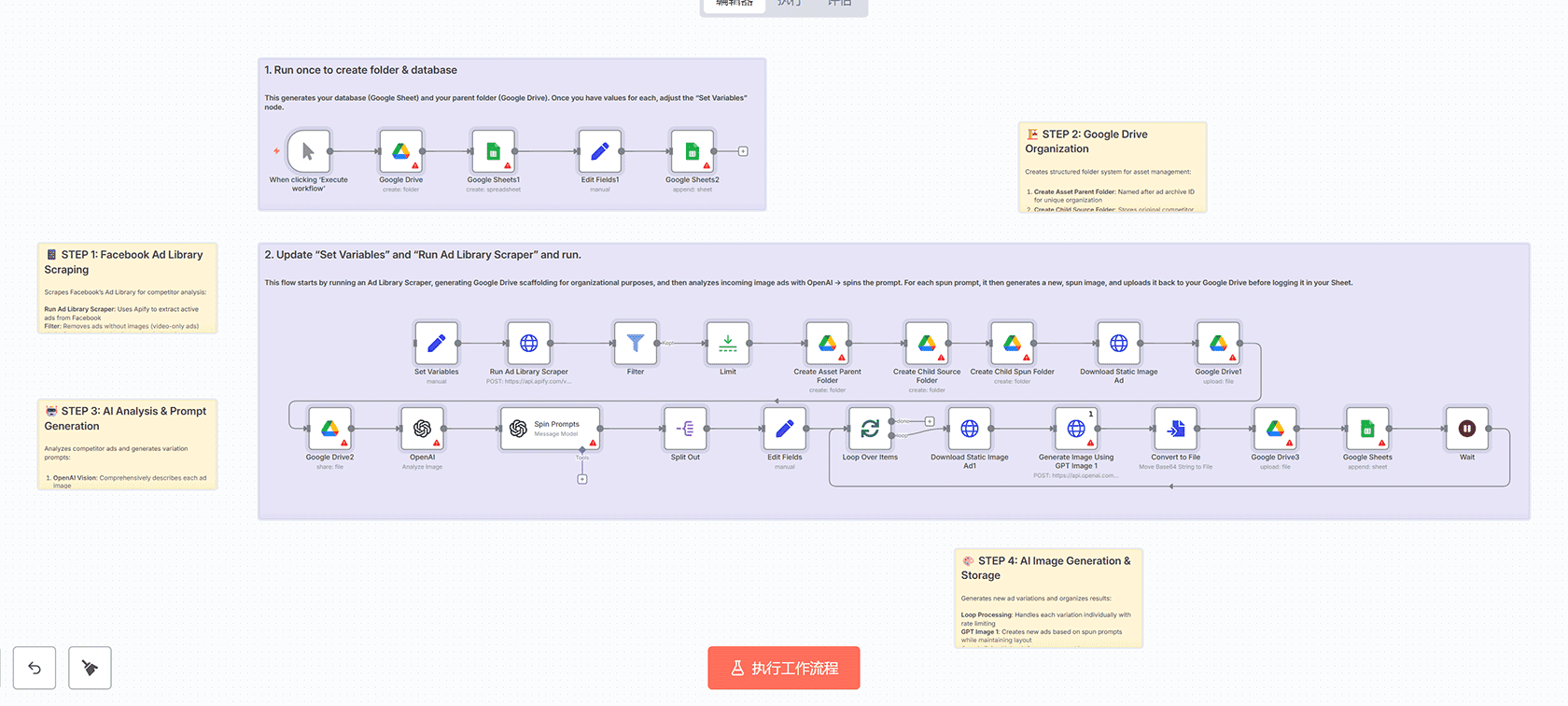Screen dimensions: 1568x706
Task: Click the manual trigger 'When clicking Execute workflow' node
Action: tap(308, 151)
